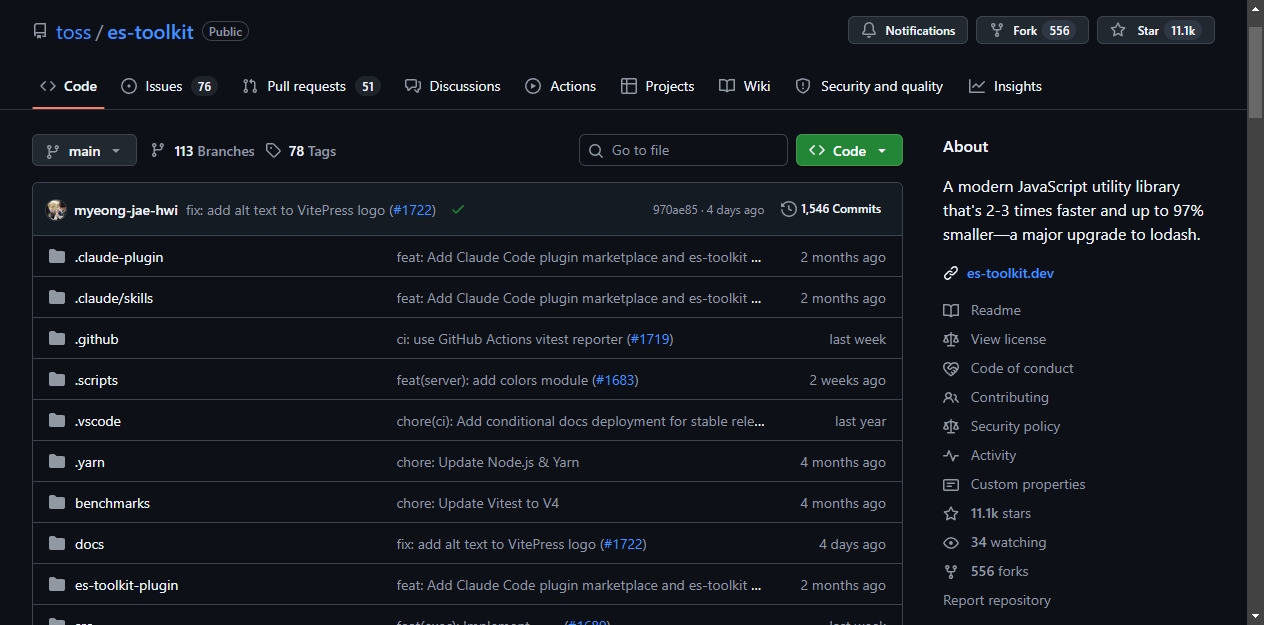
Task: Expand the green Code dropdown button
Action: coord(849,150)
